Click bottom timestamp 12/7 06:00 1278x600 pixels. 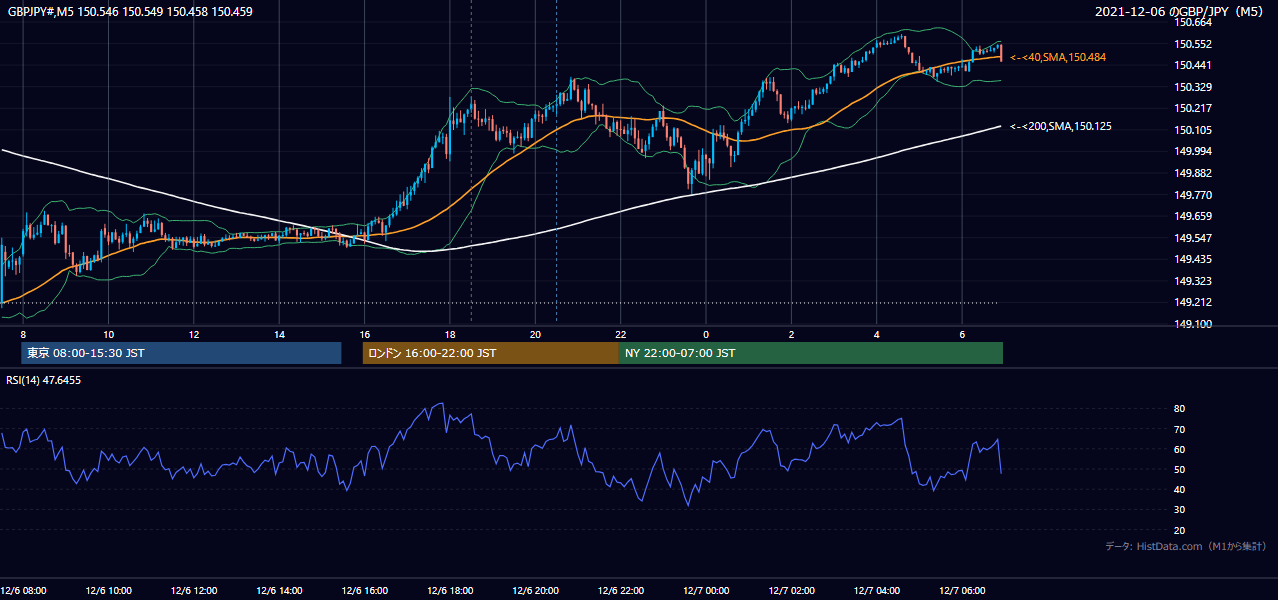click(x=961, y=590)
